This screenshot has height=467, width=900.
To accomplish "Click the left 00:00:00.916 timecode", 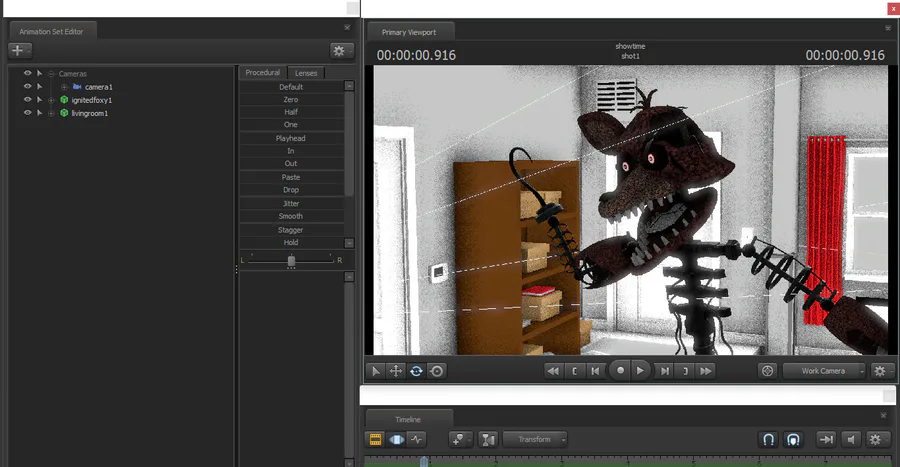I will pyautogui.click(x=416, y=55).
